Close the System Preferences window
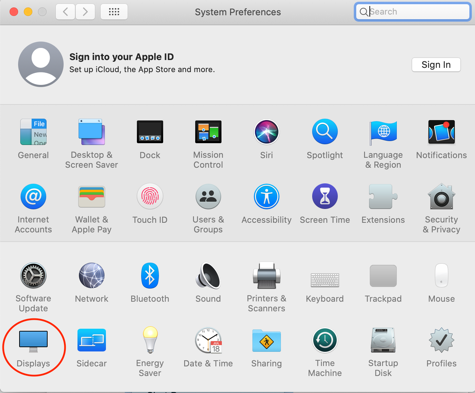 point(14,12)
